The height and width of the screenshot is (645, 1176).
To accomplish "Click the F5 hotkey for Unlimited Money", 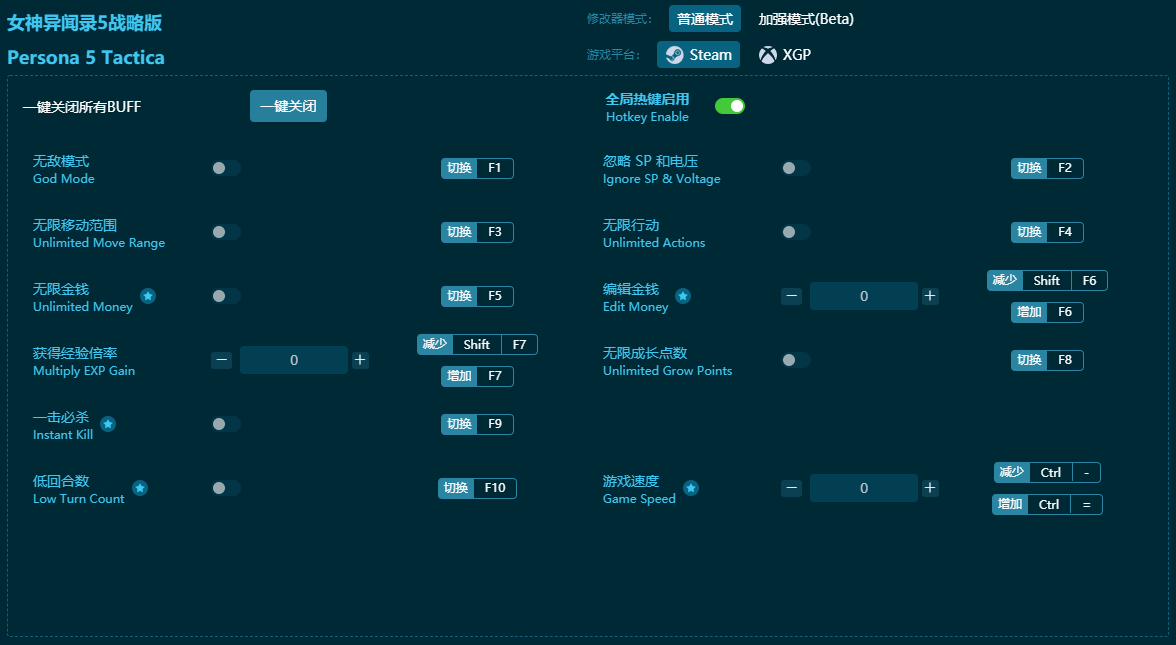I will (477, 296).
